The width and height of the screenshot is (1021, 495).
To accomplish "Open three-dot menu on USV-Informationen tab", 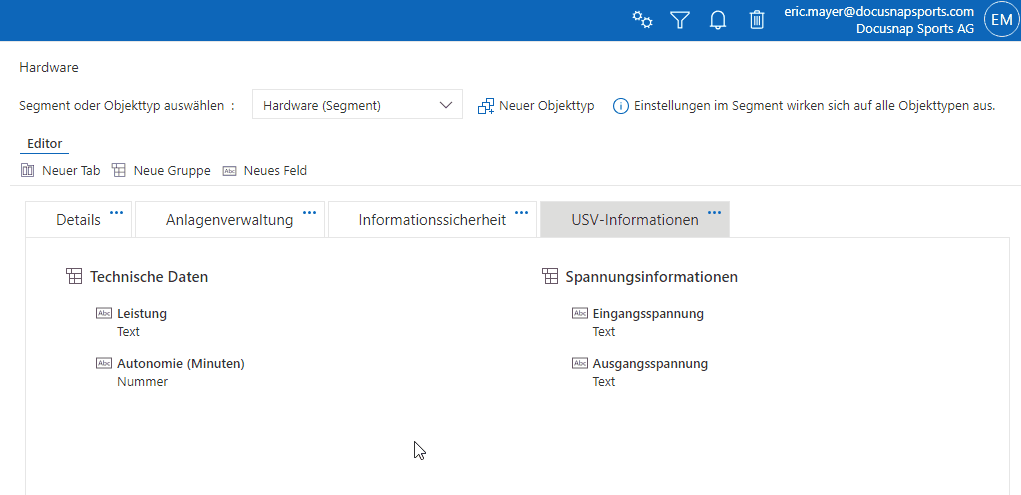I will [x=714, y=212].
